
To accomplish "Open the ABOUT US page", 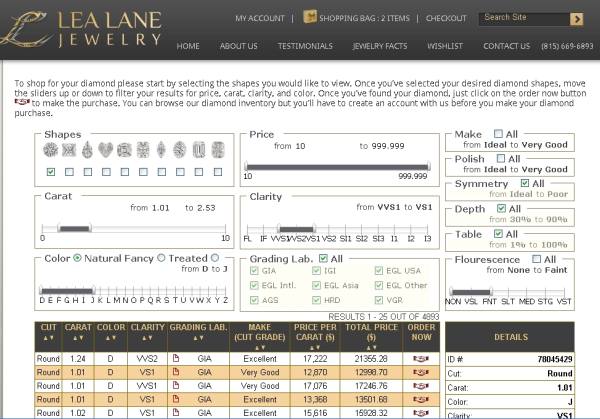I will tap(238, 46).
